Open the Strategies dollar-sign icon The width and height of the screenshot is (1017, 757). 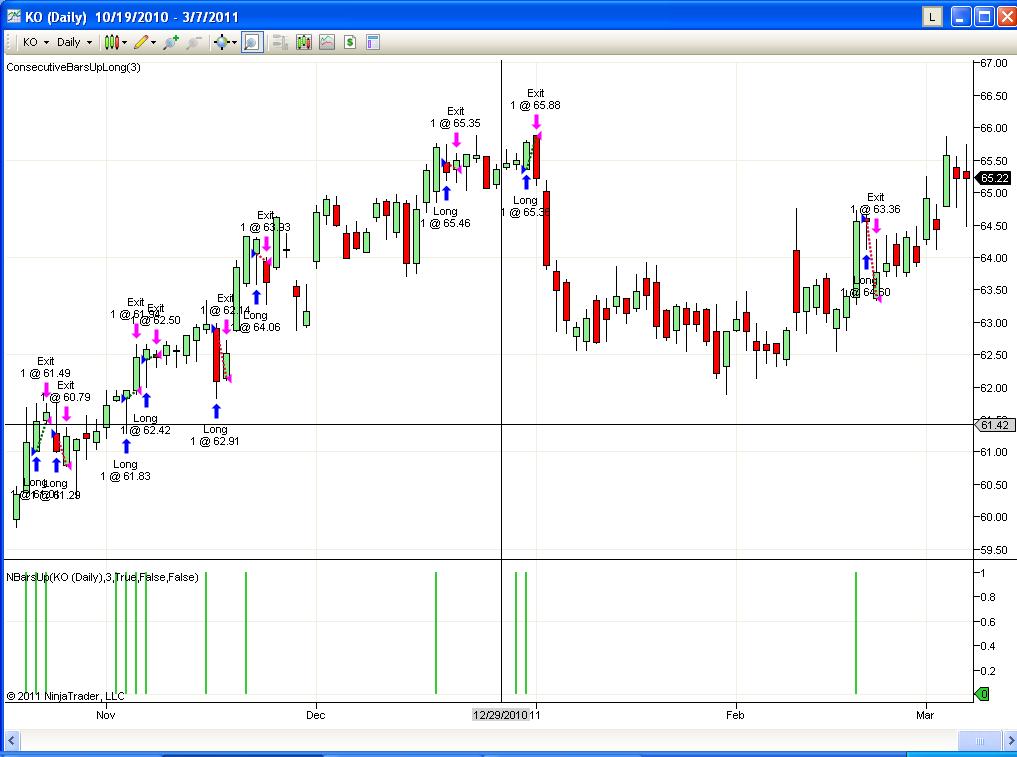pyautogui.click(x=350, y=42)
